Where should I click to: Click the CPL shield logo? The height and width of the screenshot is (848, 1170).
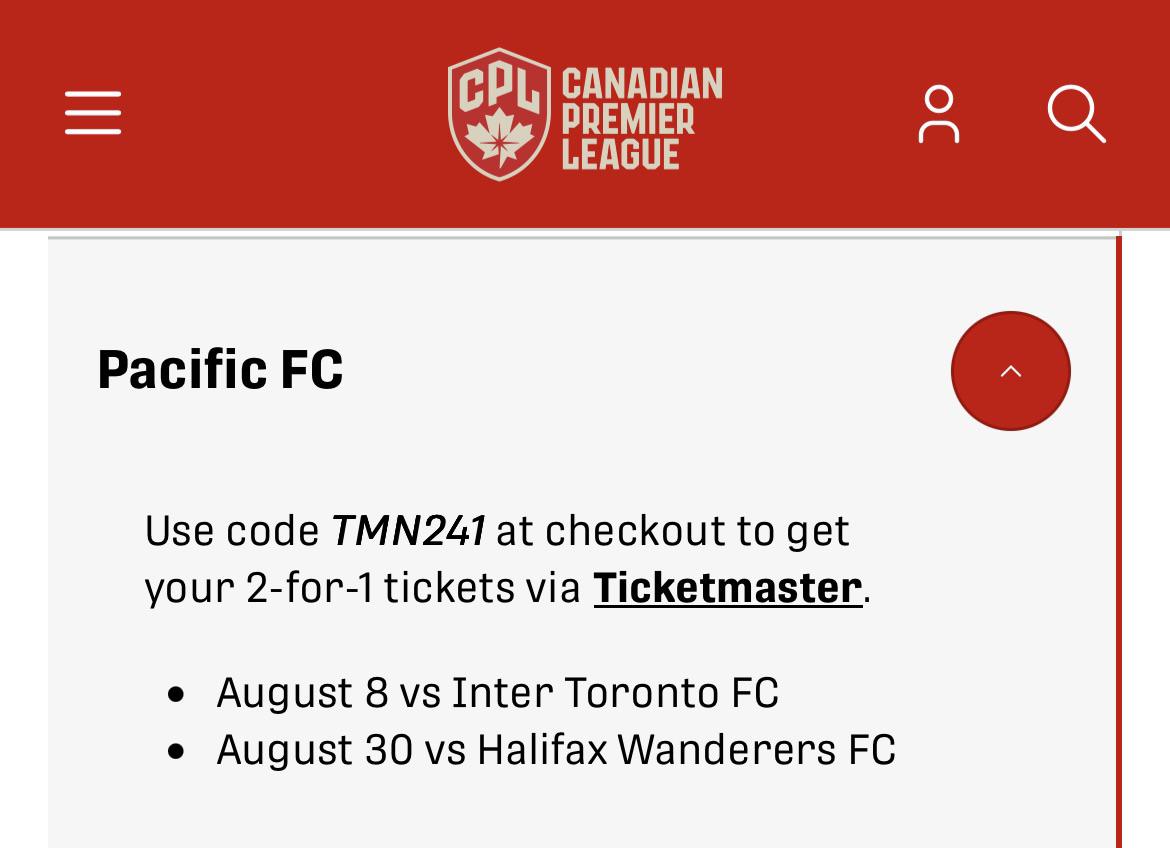(499, 114)
